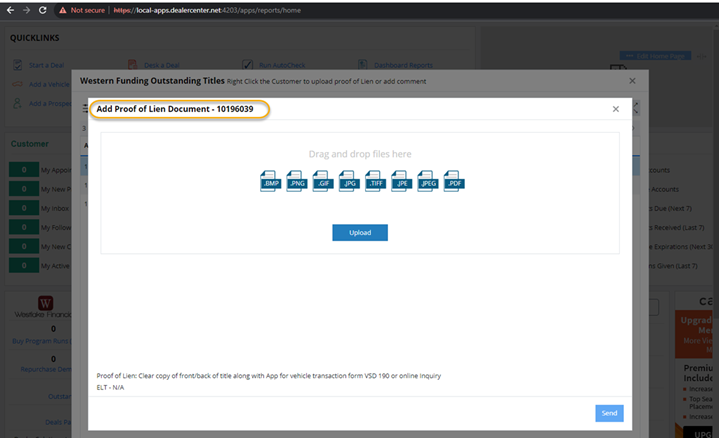Click the Add a Prospect person icon
Viewport: 719px width, 438px height.
tap(17, 103)
